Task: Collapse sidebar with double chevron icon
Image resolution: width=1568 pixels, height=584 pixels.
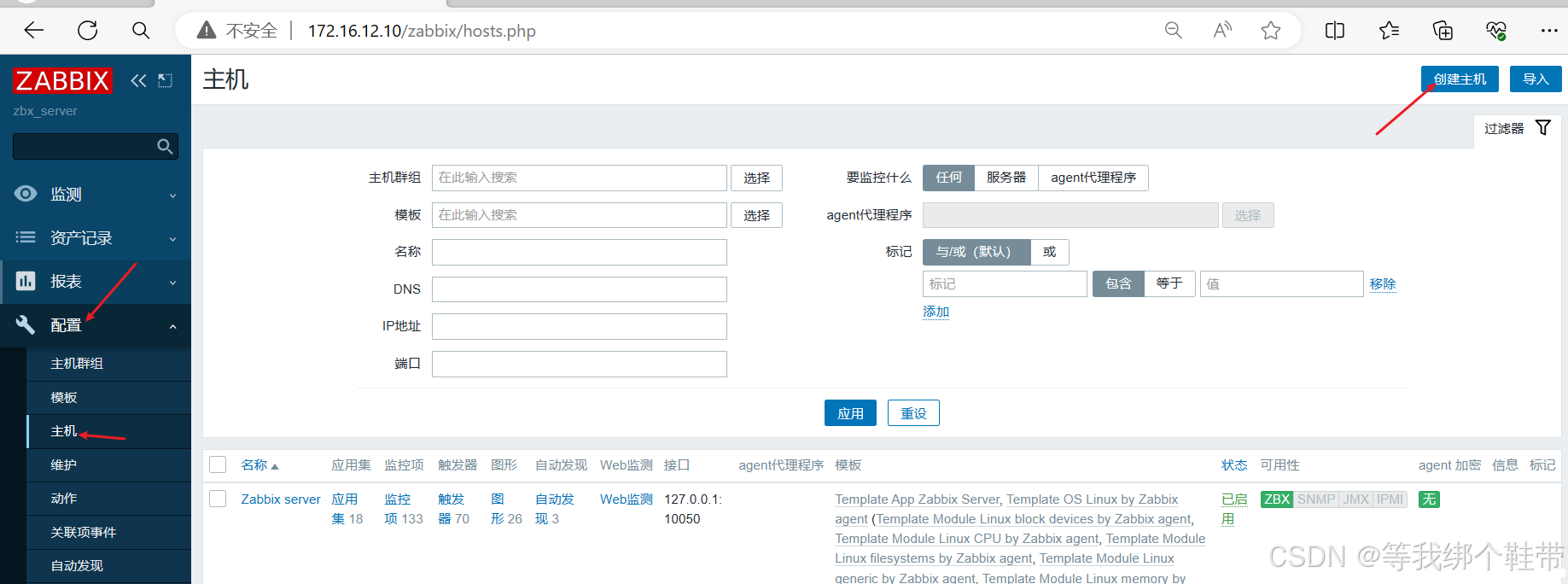Action: 138,80
